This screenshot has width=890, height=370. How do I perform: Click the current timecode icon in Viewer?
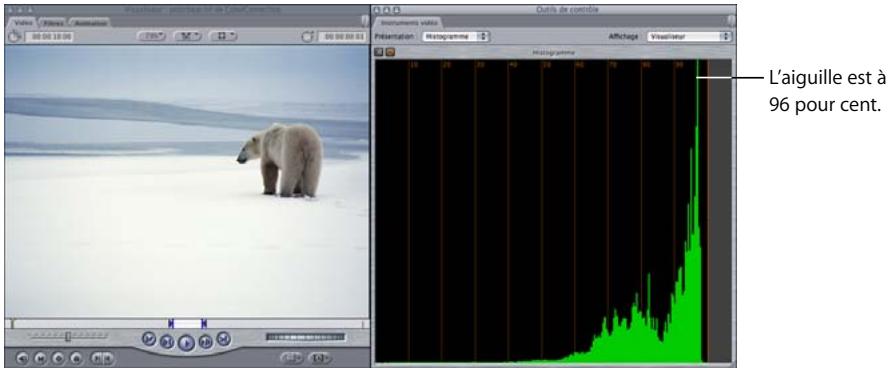308,36
